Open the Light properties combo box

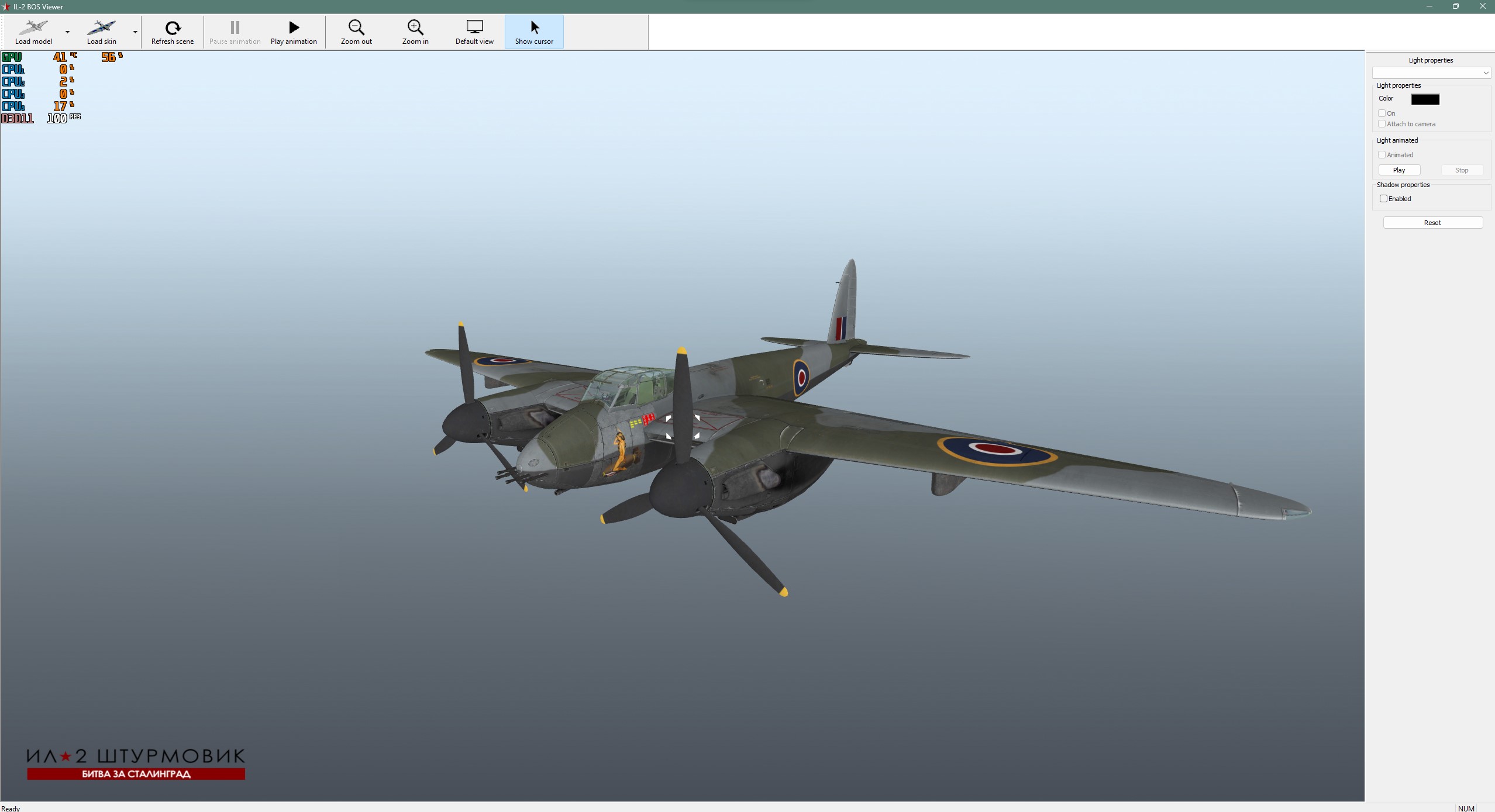1431,72
